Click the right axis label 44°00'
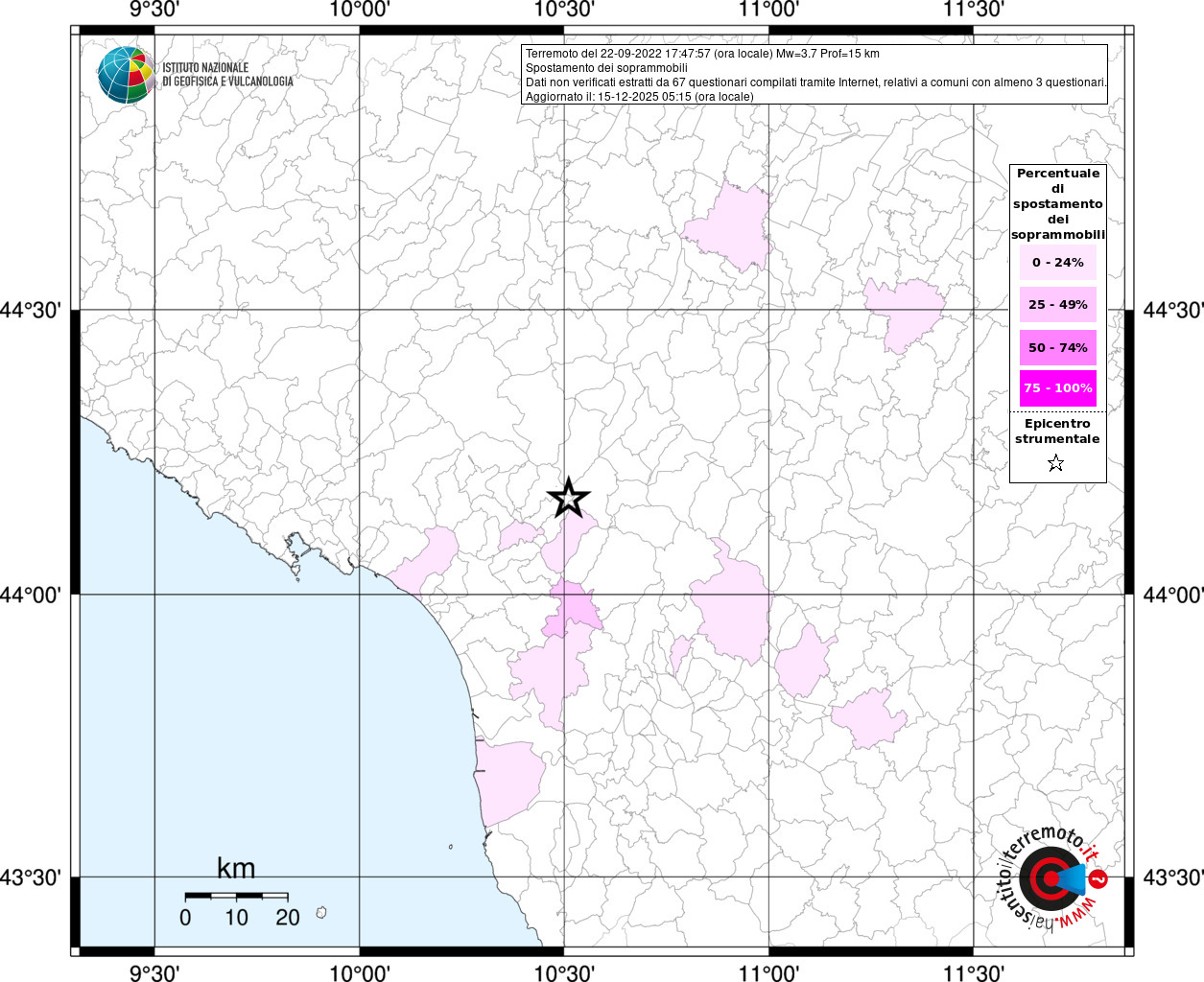1204x982 pixels. coord(1172,595)
